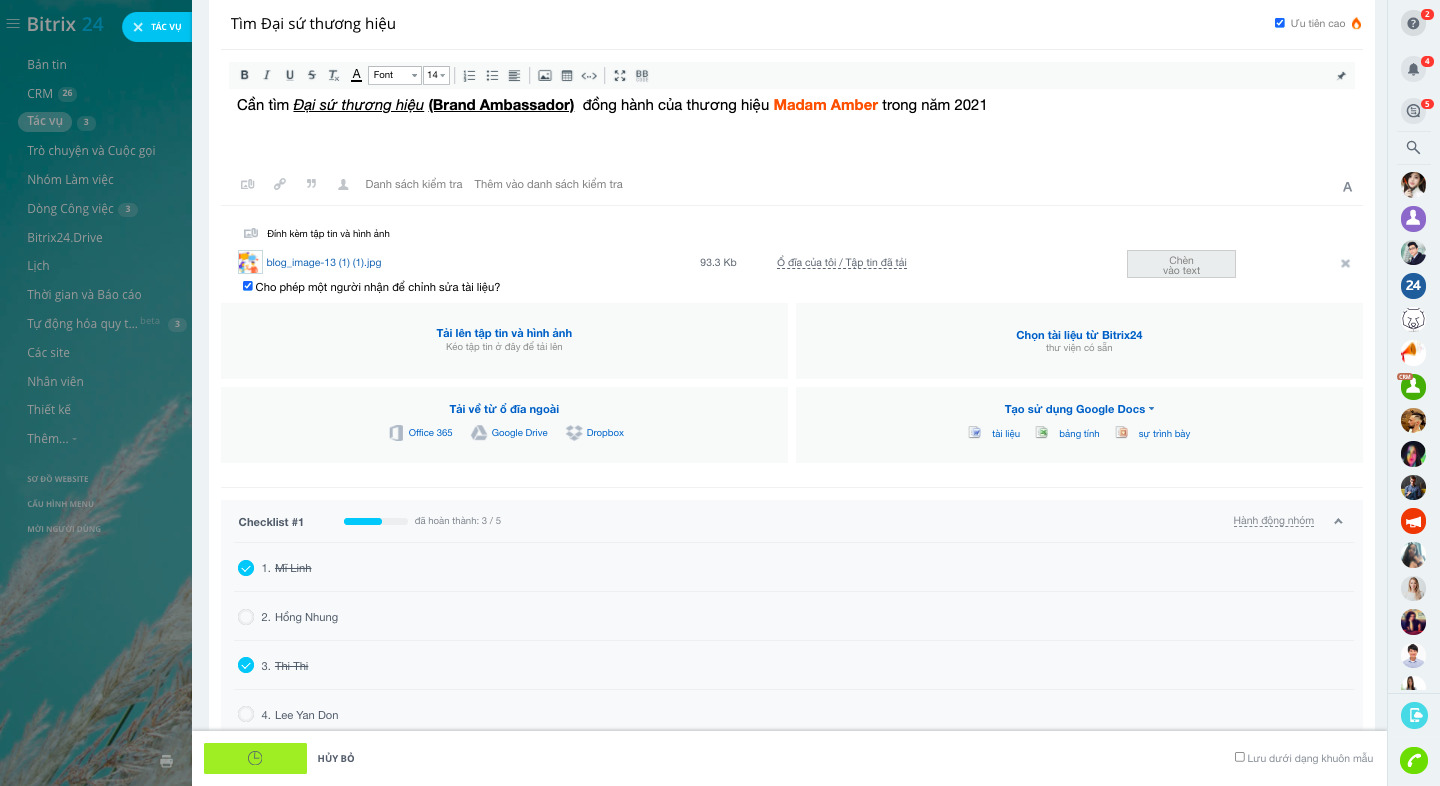Toggle strikethrough formatting in the editor
1440x786 pixels.
(x=312, y=75)
